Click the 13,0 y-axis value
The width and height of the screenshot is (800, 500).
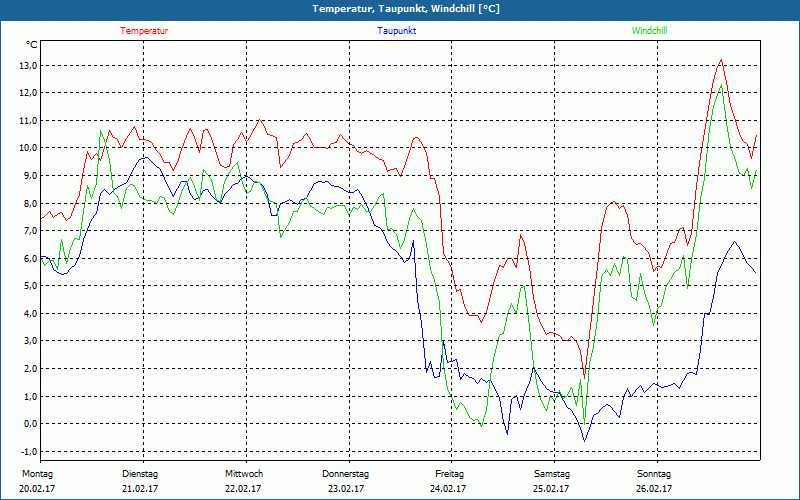coord(27,65)
